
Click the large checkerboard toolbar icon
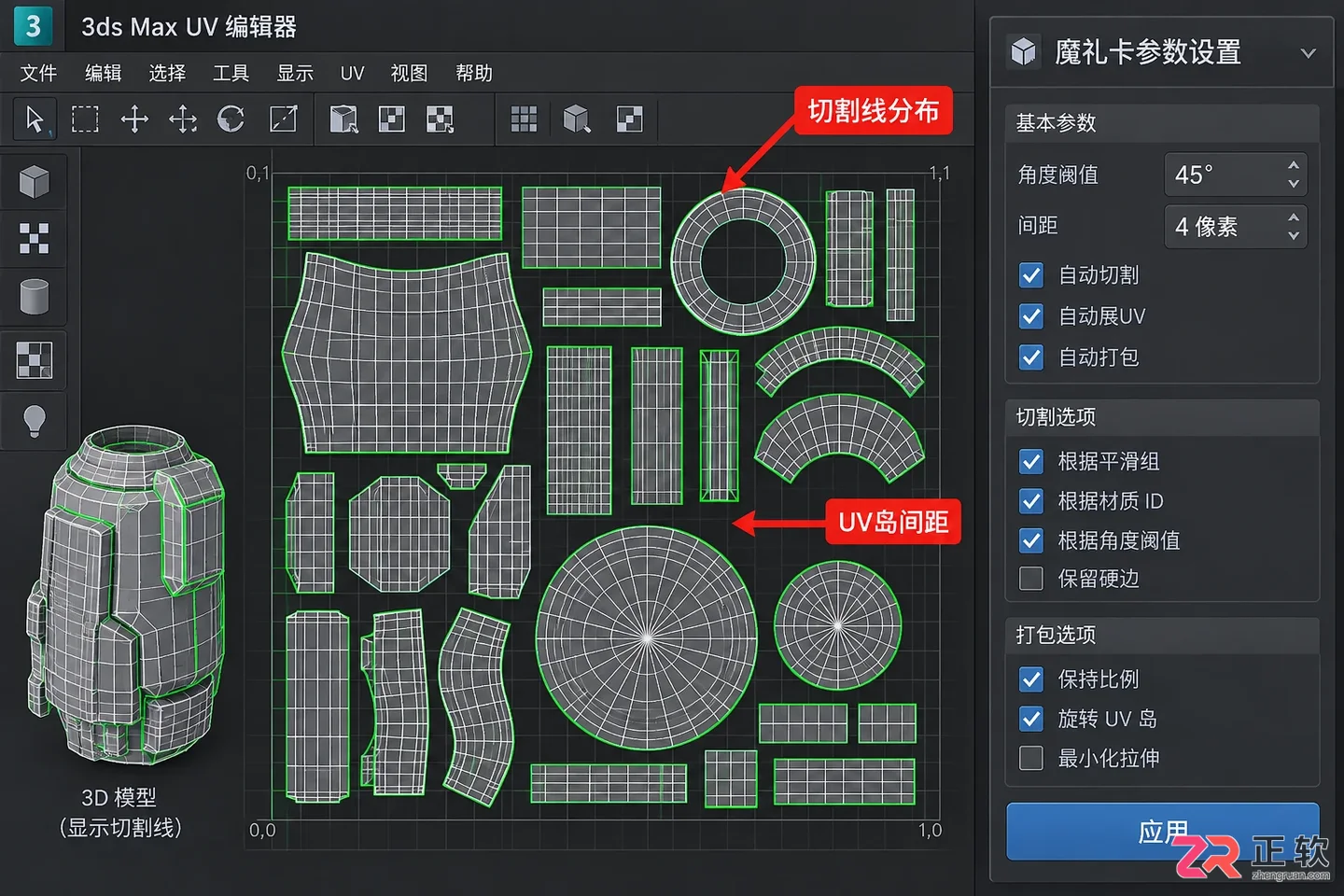click(x=440, y=119)
